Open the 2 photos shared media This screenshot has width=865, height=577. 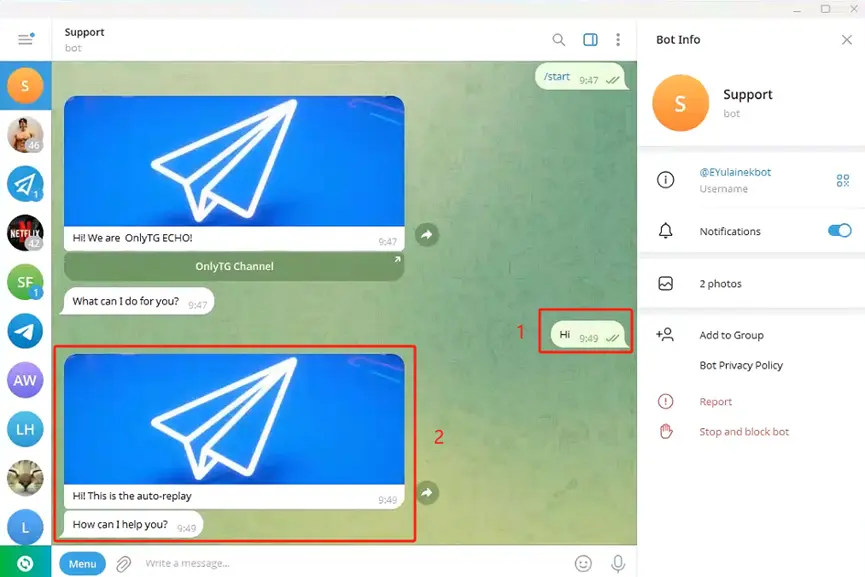[720, 284]
